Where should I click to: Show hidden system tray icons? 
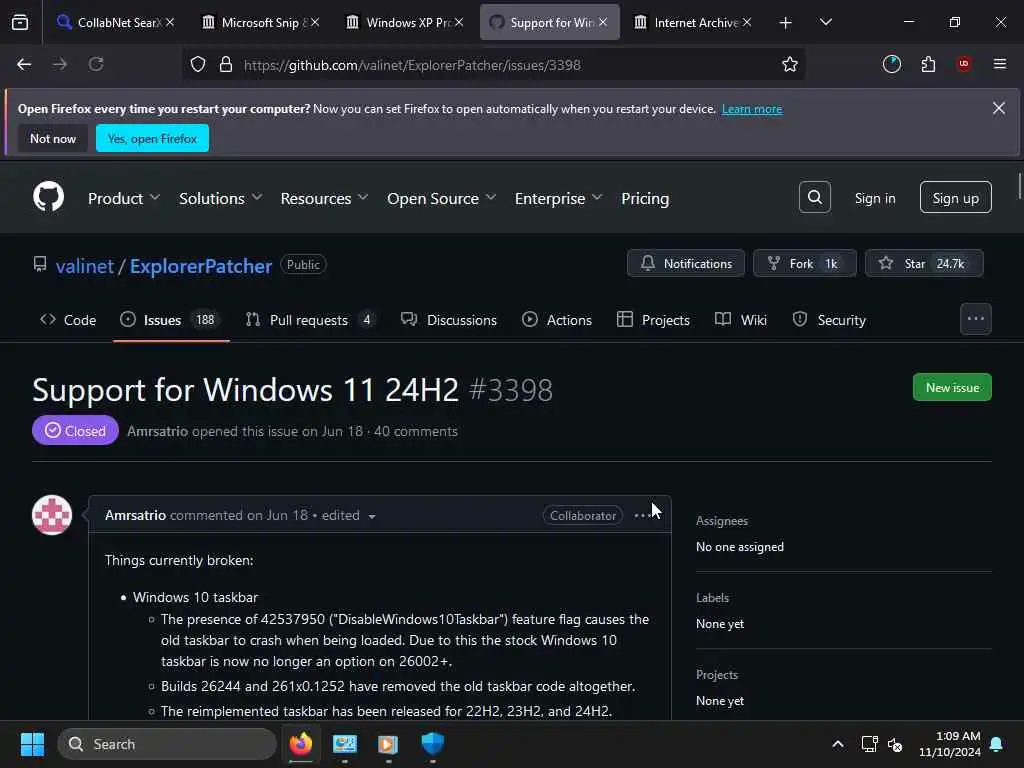click(x=838, y=744)
